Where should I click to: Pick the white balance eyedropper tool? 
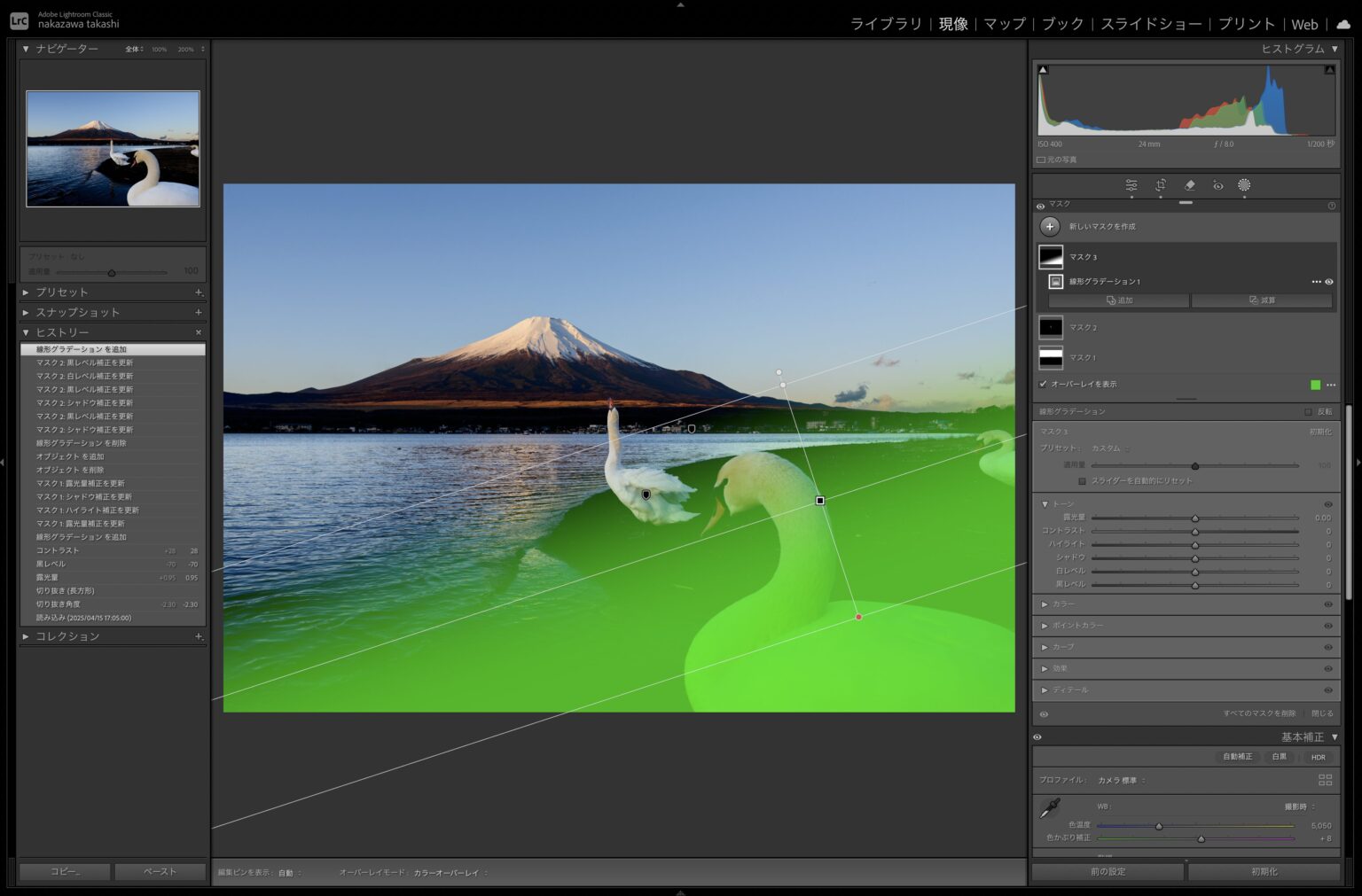[1050, 807]
